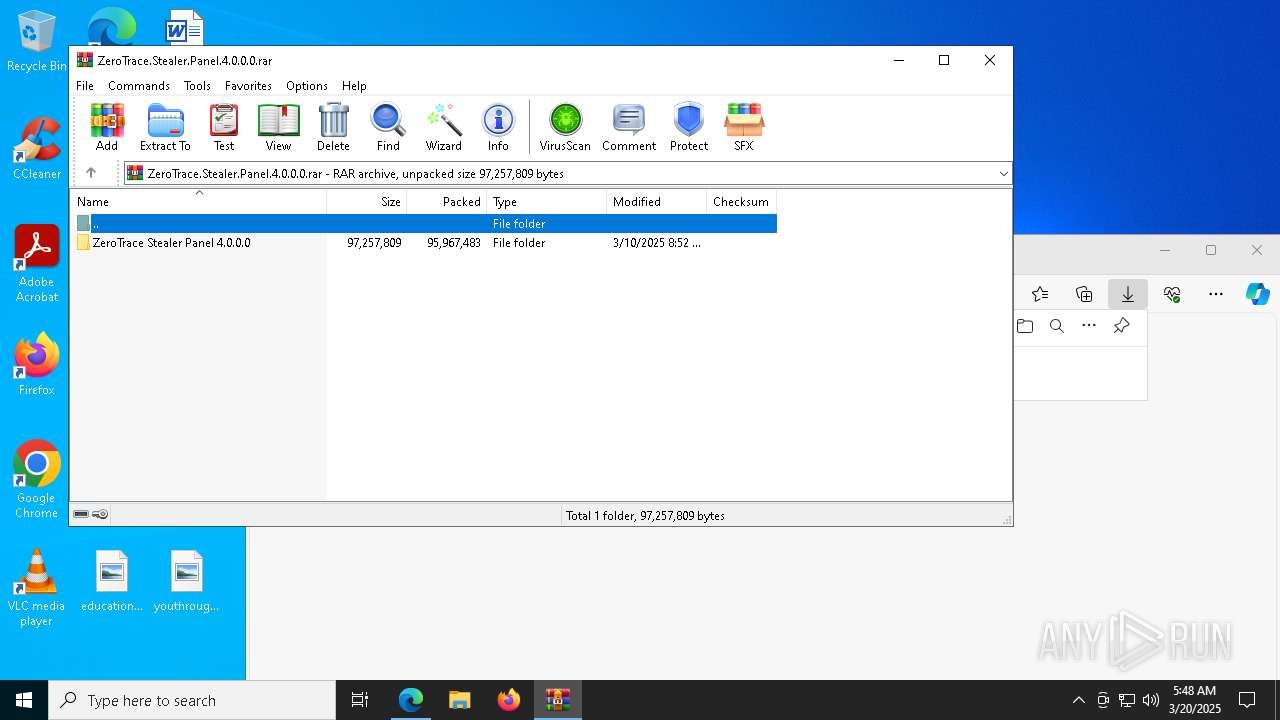Open Google Chrome desktop shortcut

point(37,480)
